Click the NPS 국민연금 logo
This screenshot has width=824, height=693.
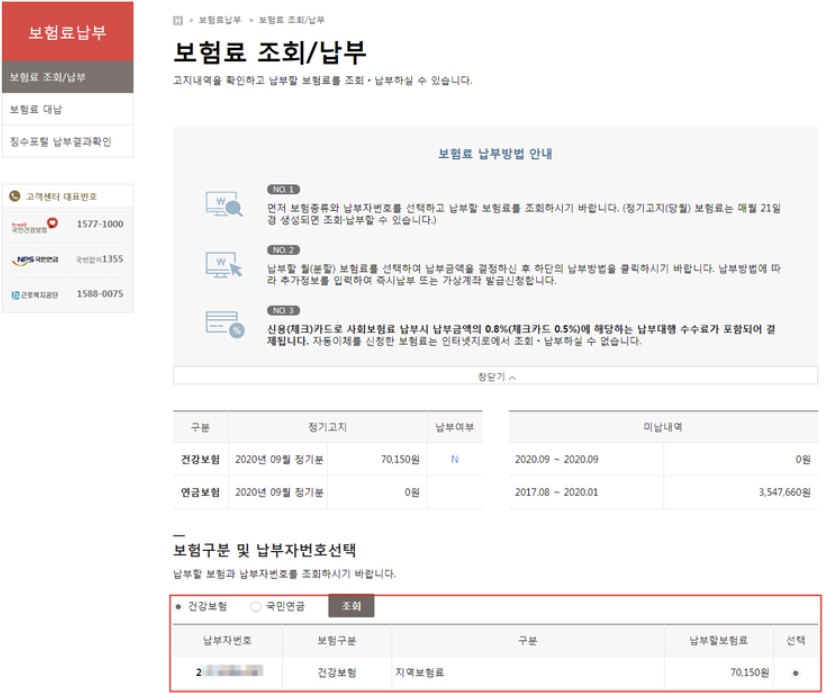[x=35, y=260]
